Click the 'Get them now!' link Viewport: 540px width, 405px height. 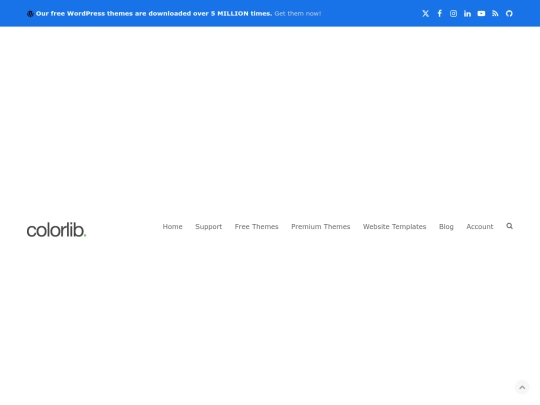298,13
